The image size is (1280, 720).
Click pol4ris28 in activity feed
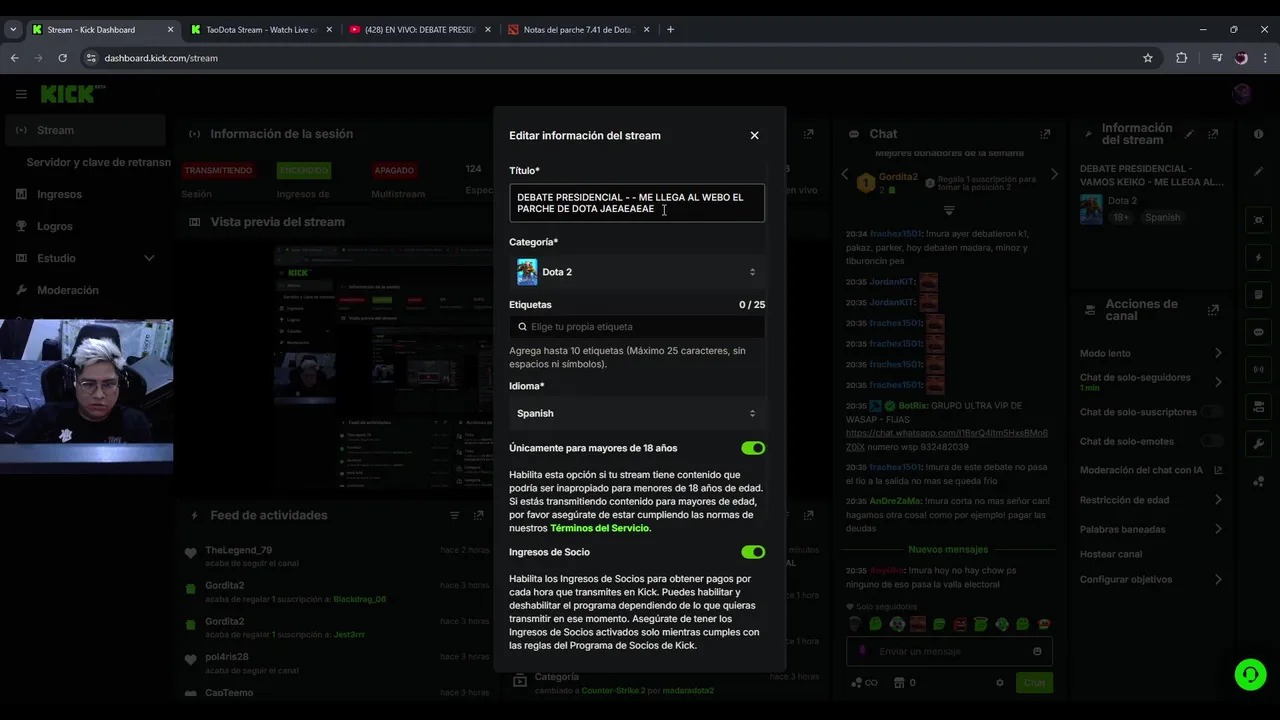[x=227, y=657]
